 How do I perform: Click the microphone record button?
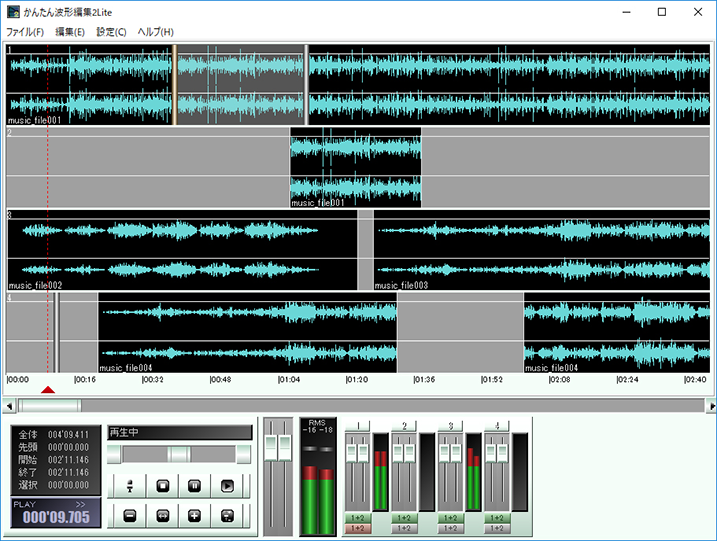coord(129,486)
